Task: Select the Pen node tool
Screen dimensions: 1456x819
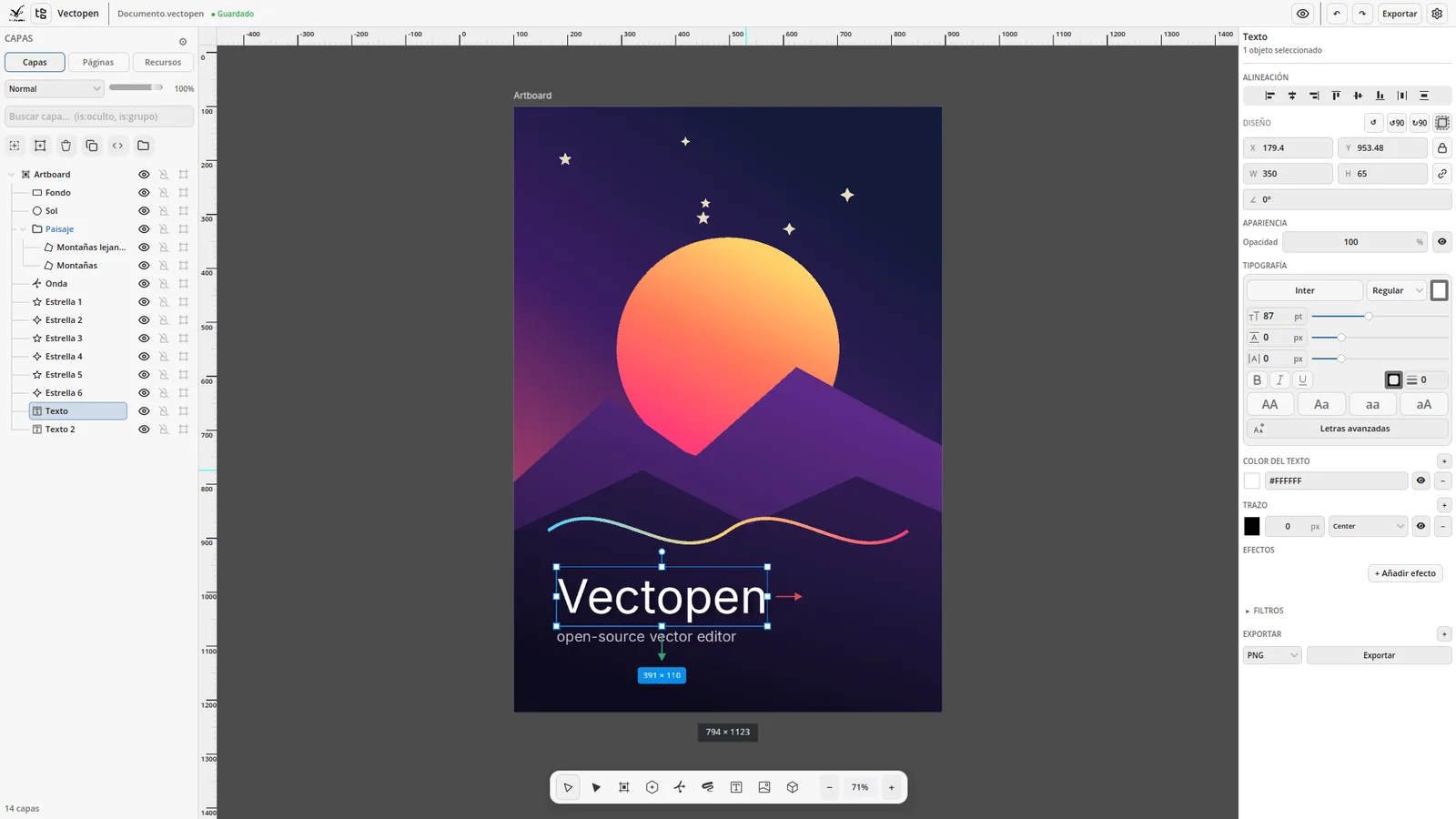Action: (x=680, y=787)
